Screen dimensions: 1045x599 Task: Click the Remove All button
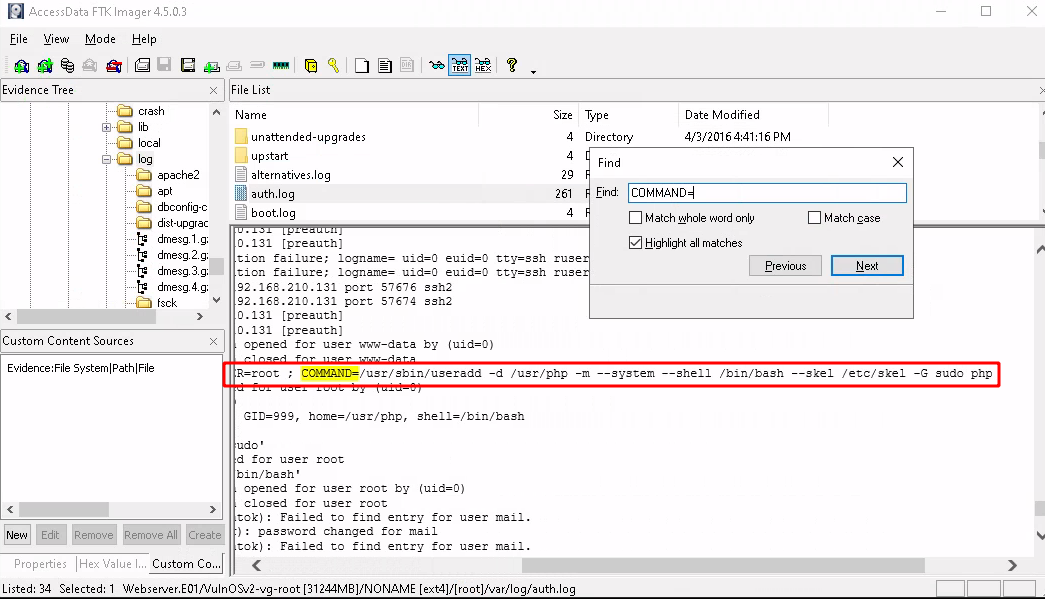(x=151, y=535)
